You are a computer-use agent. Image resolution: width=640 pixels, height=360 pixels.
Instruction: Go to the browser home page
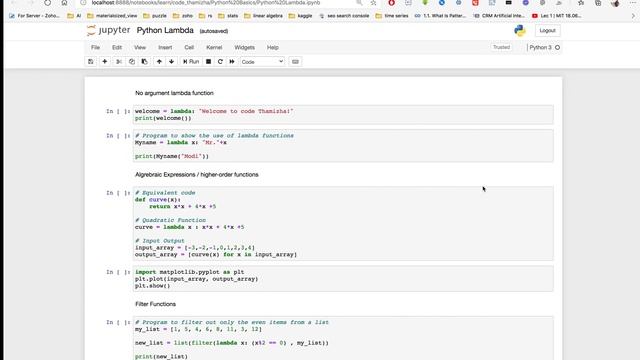(x=64, y=2)
